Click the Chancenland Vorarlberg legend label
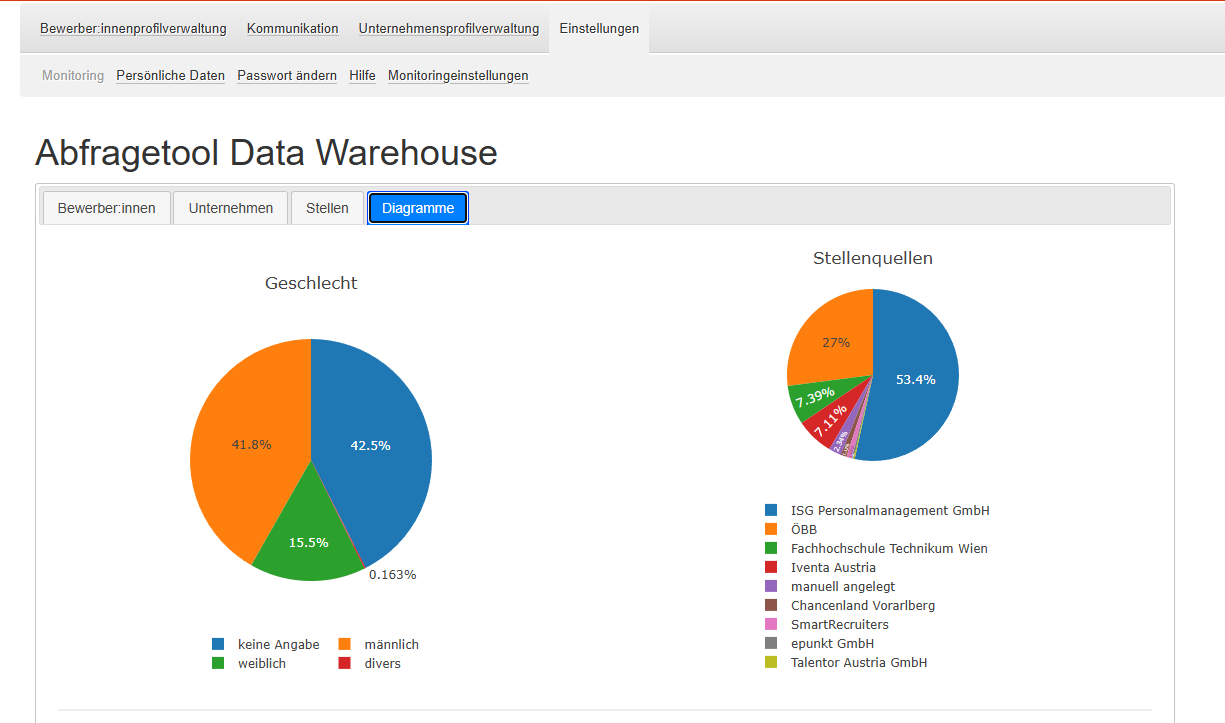1225x723 pixels. pyautogui.click(x=863, y=605)
